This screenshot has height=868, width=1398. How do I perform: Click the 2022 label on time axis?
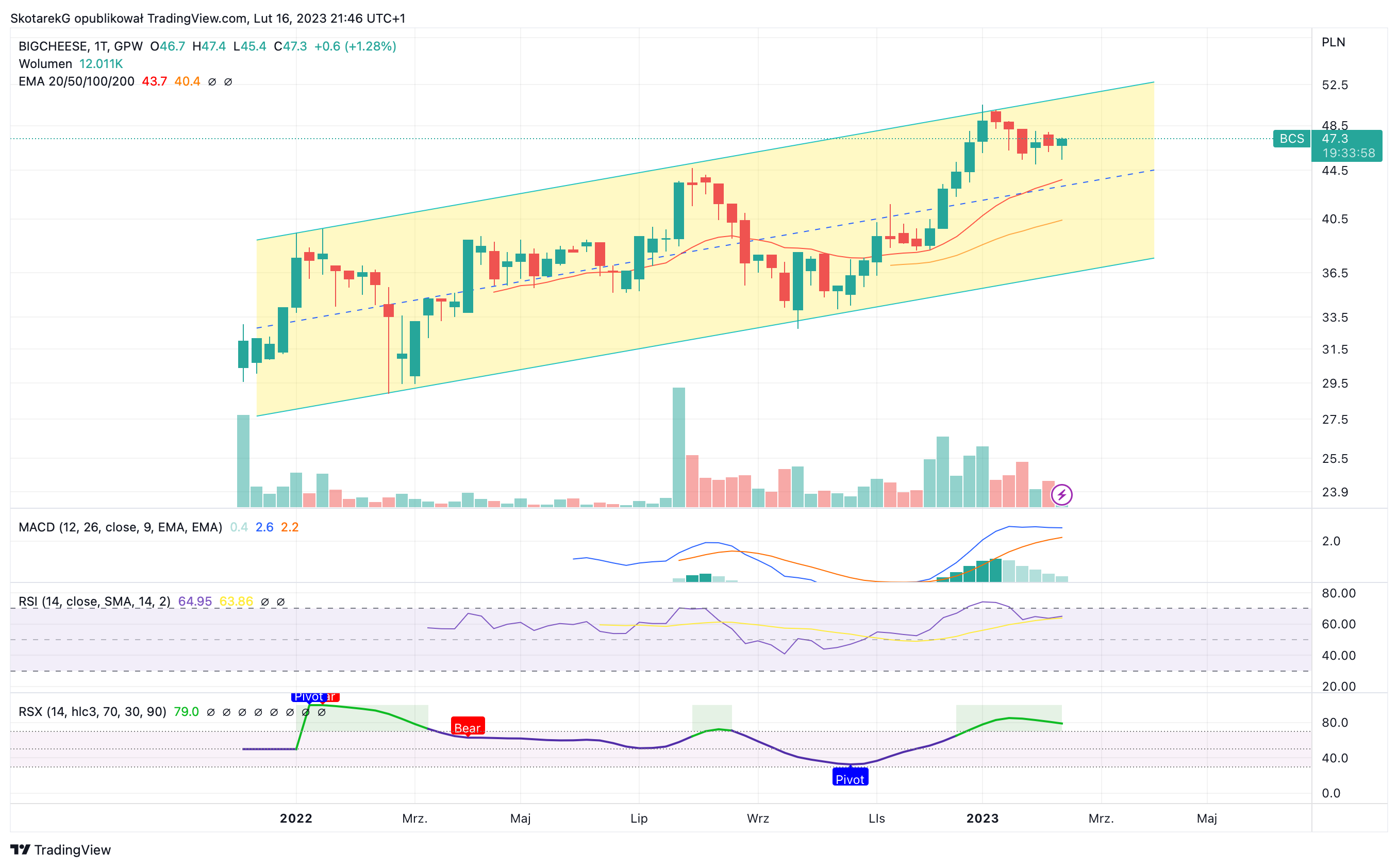tap(296, 819)
